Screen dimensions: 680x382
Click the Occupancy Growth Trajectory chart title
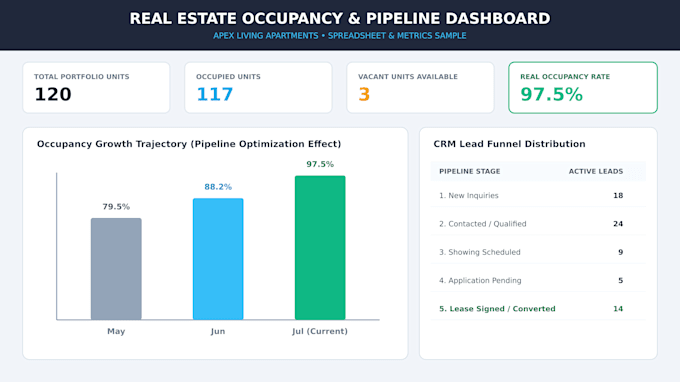(x=189, y=144)
